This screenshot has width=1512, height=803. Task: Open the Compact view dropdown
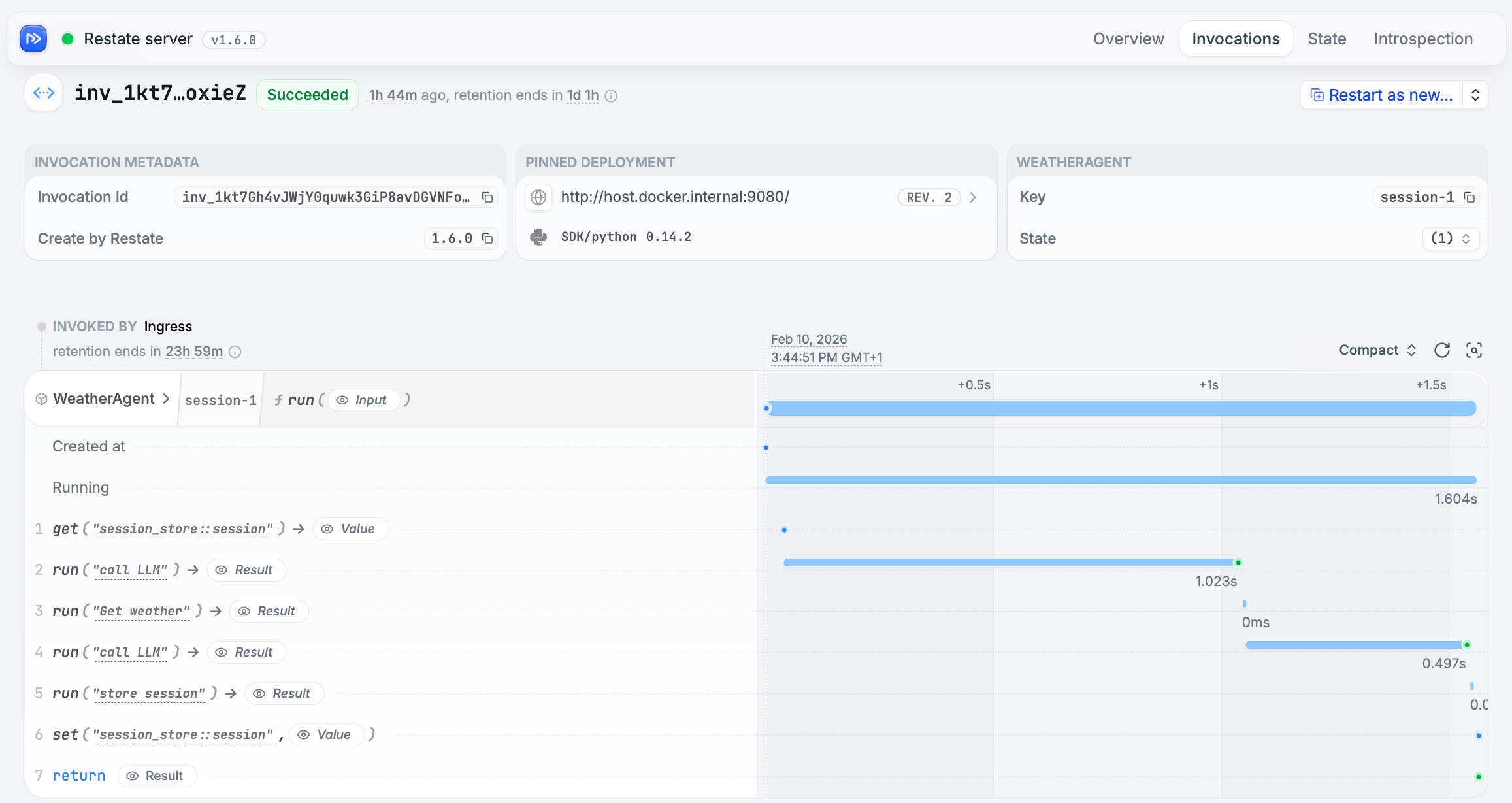pos(1377,350)
